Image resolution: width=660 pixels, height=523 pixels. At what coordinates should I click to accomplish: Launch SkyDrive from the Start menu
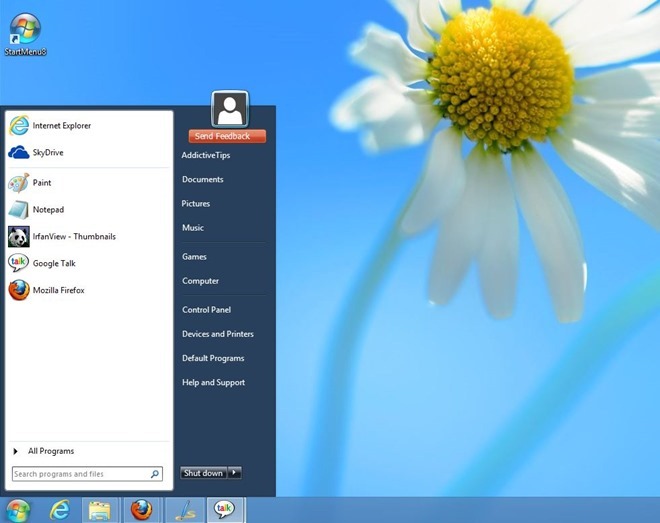coord(47,153)
